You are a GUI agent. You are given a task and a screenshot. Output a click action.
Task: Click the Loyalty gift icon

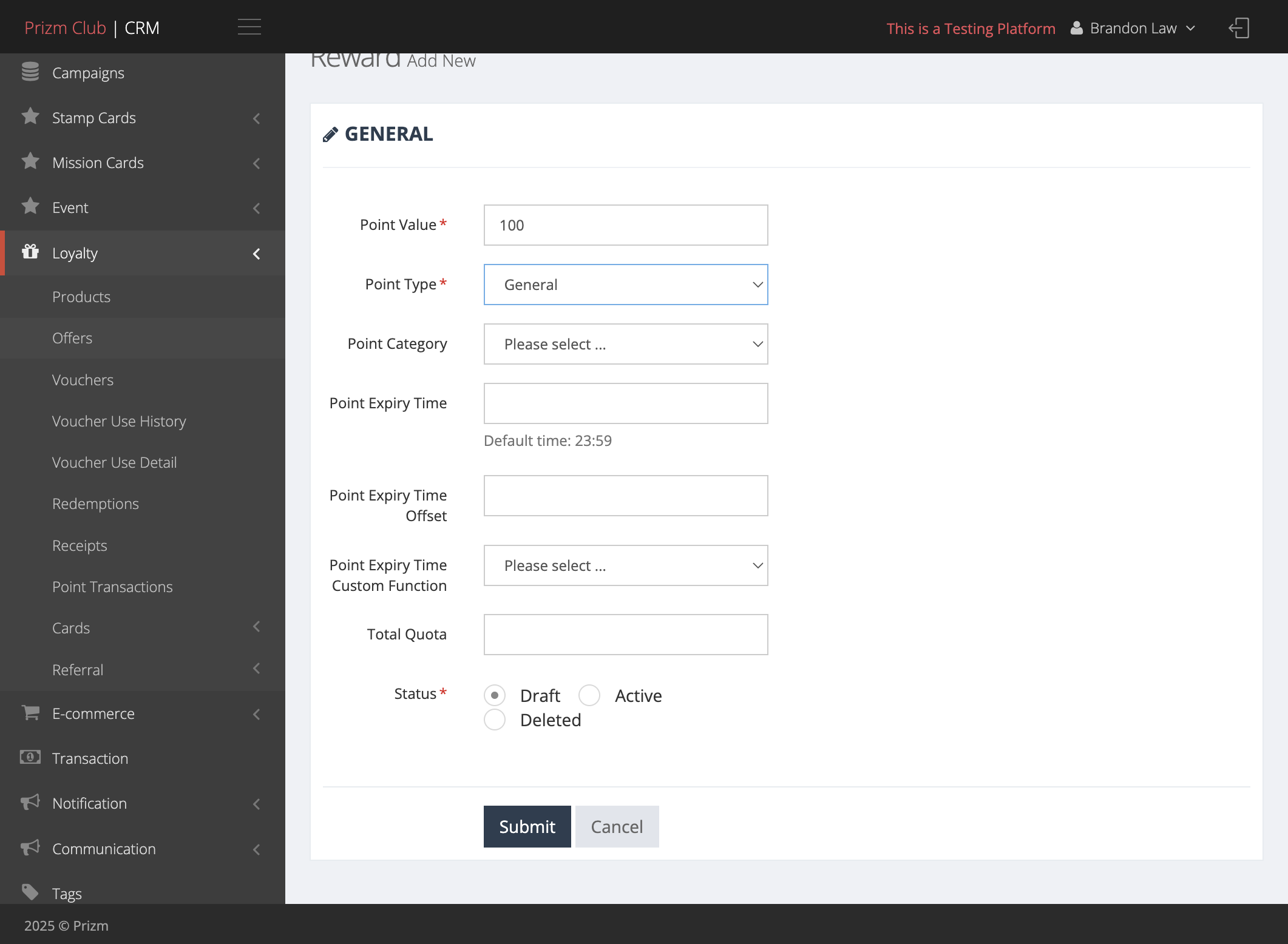pyautogui.click(x=30, y=252)
